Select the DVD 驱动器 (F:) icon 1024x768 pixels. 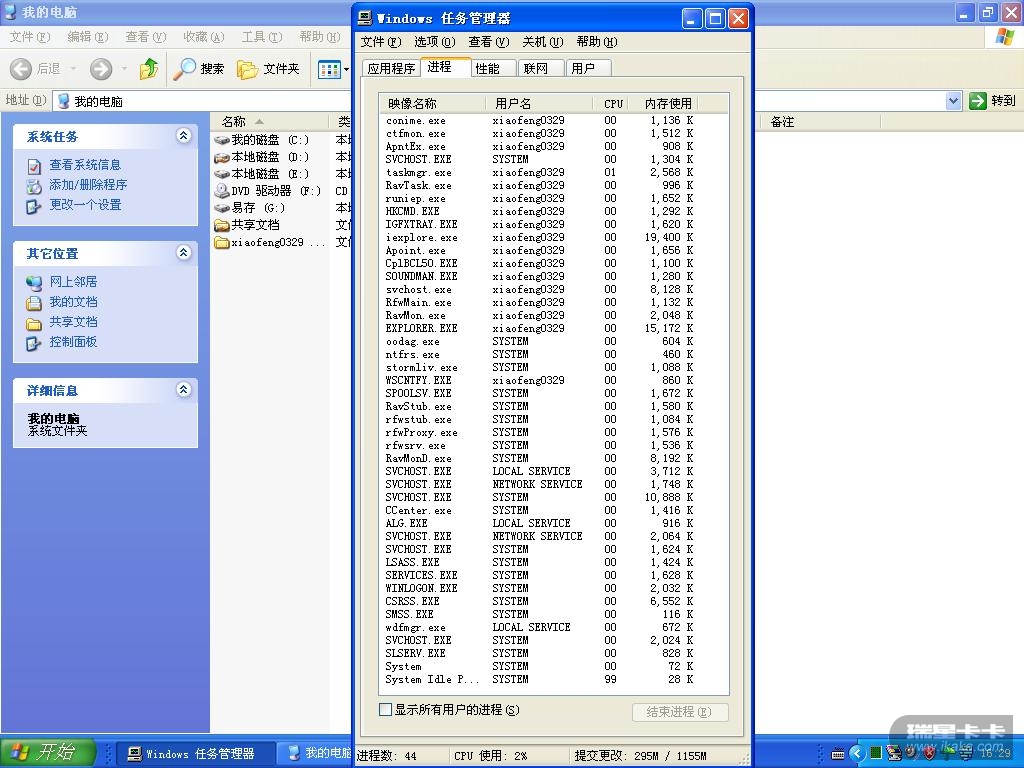(222, 191)
